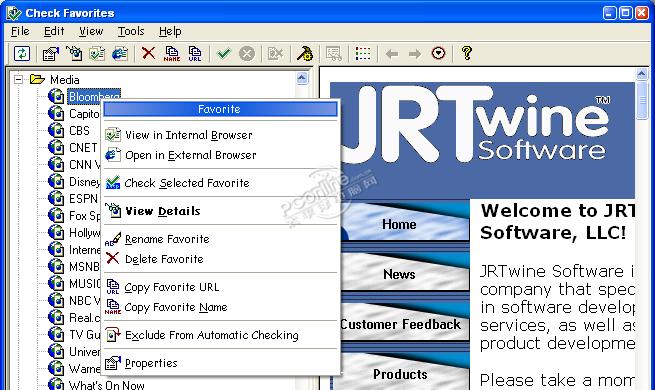Select the TV Gu favorite
This screenshot has height=390, width=655.
84,334
